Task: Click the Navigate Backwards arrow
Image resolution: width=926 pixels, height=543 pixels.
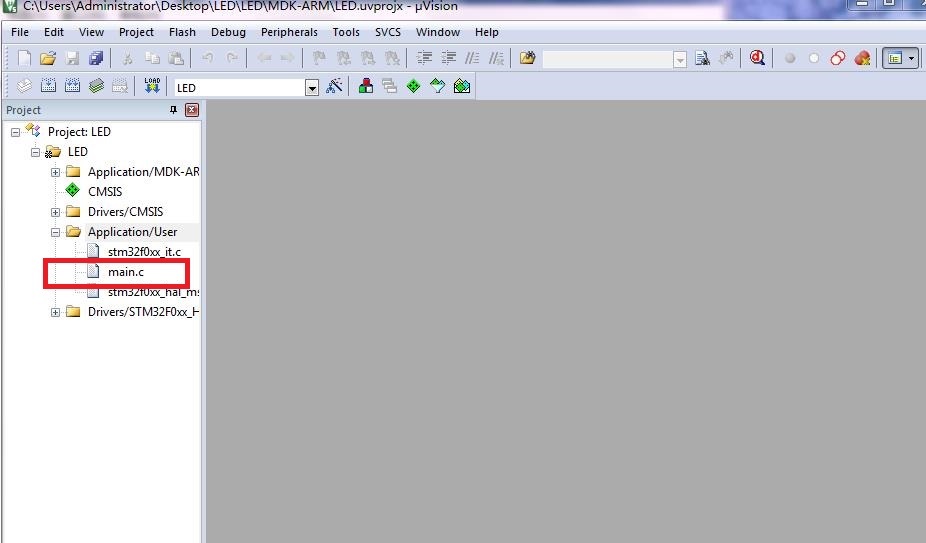Action: (263, 58)
